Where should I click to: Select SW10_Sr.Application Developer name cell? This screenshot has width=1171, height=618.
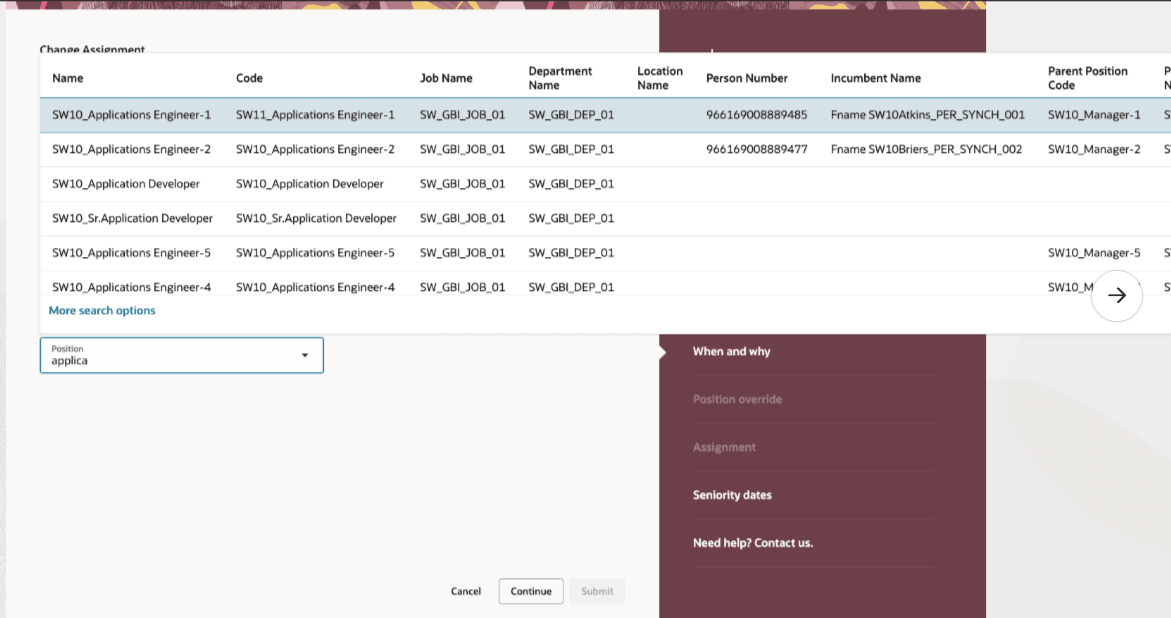[x=132, y=218]
